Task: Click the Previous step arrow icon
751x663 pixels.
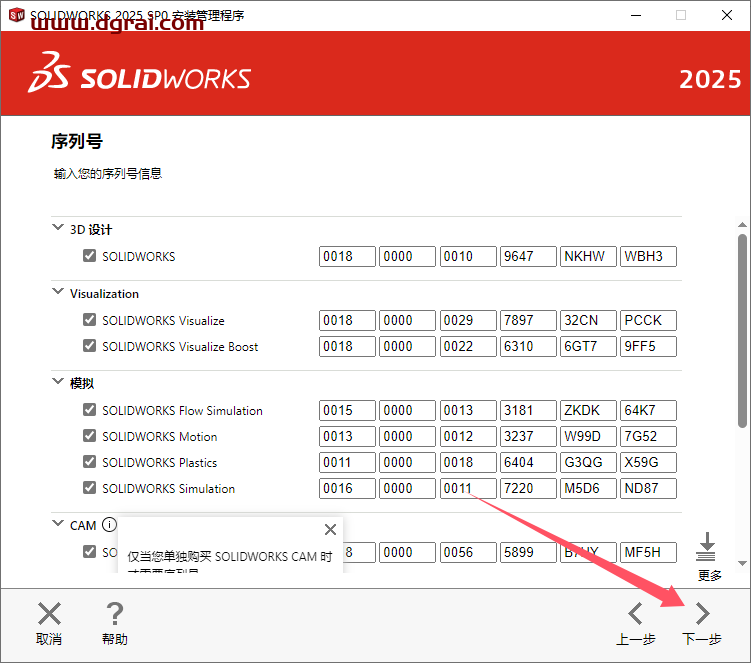Action: tap(636, 613)
